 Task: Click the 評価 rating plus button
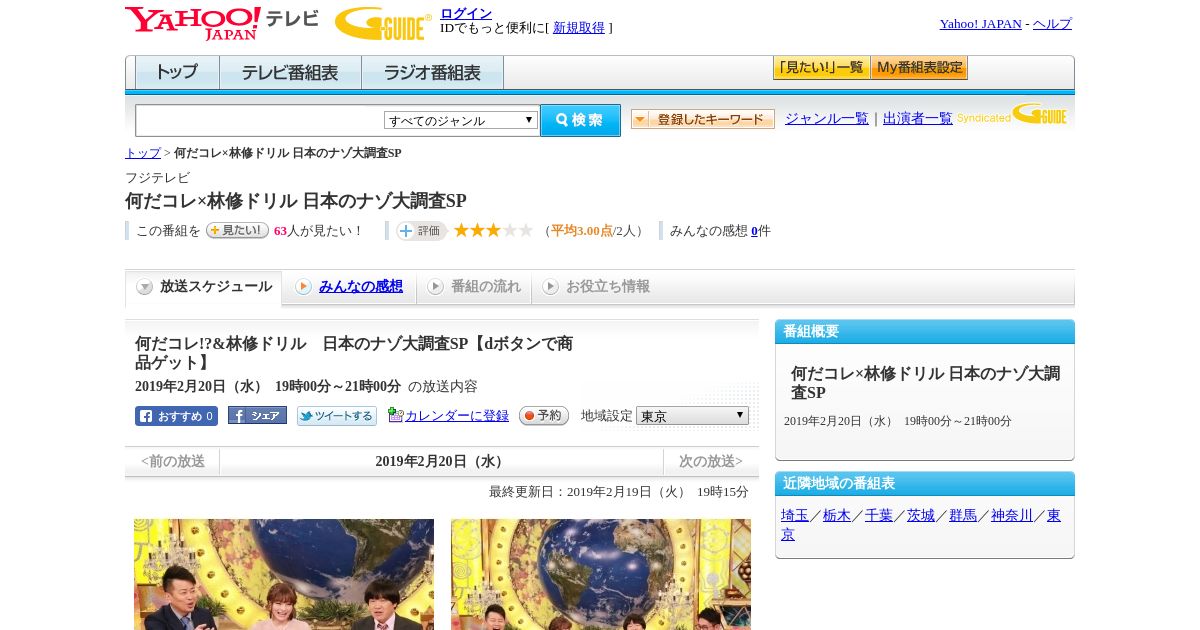pyautogui.click(x=421, y=231)
